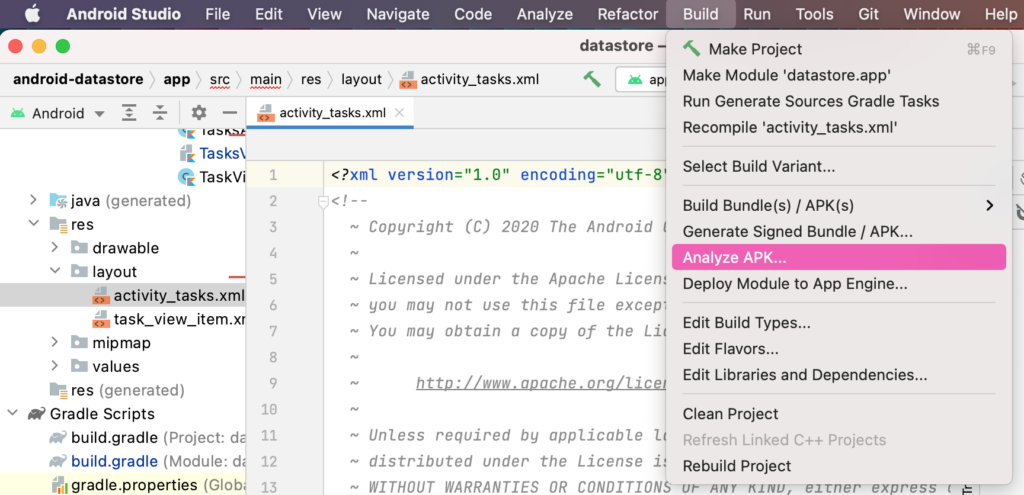
Task: Click Expand All icon in project panel
Action: [x=130, y=114]
